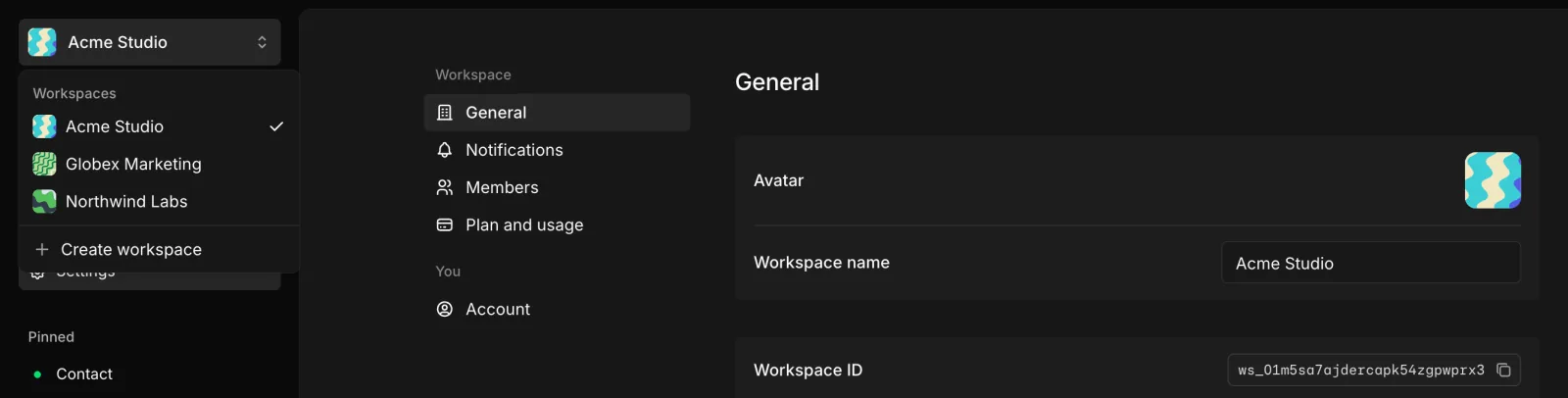Click the plus icon next to Create workspace

point(42,249)
